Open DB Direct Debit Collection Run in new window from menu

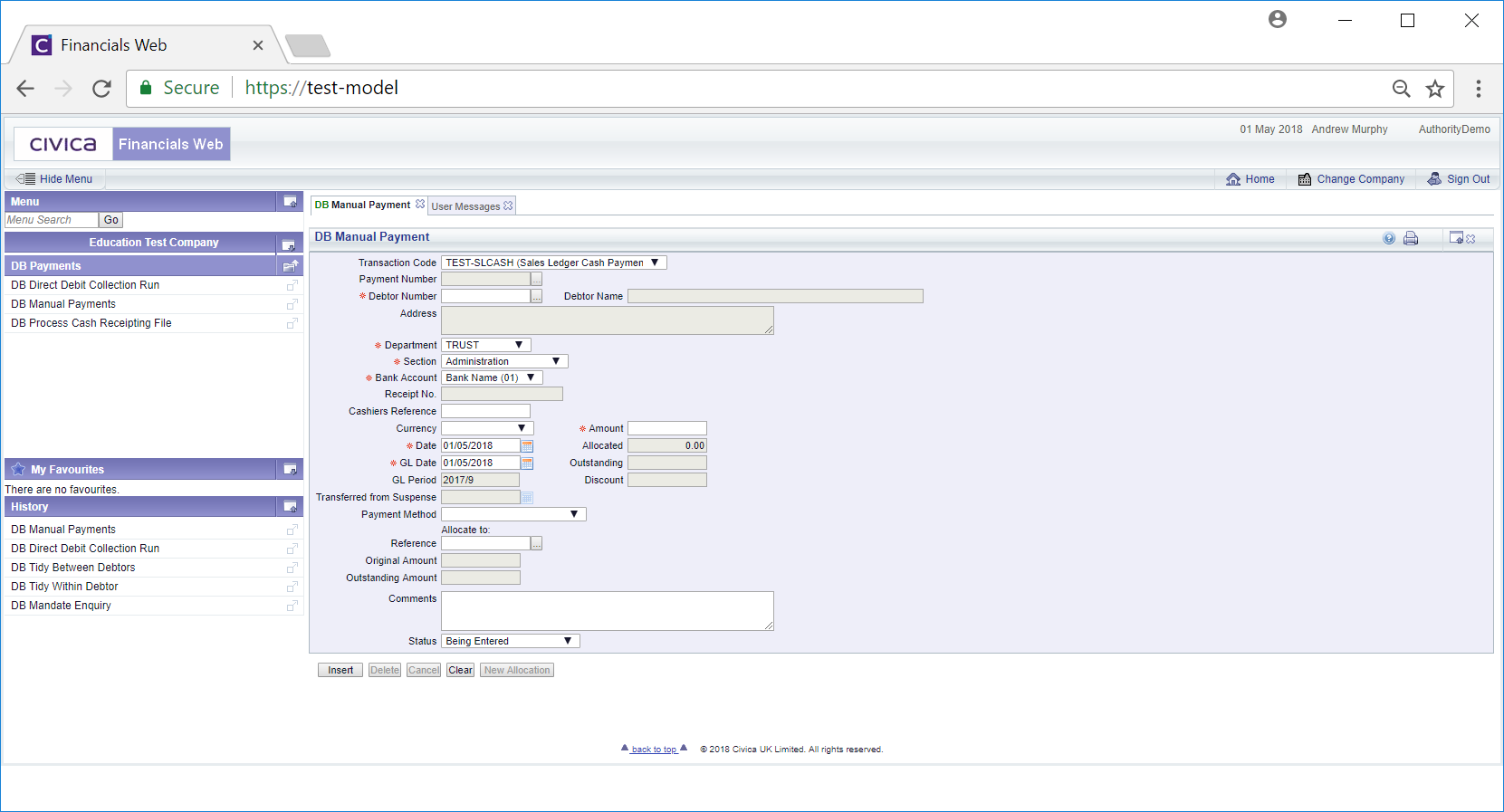coord(292,285)
